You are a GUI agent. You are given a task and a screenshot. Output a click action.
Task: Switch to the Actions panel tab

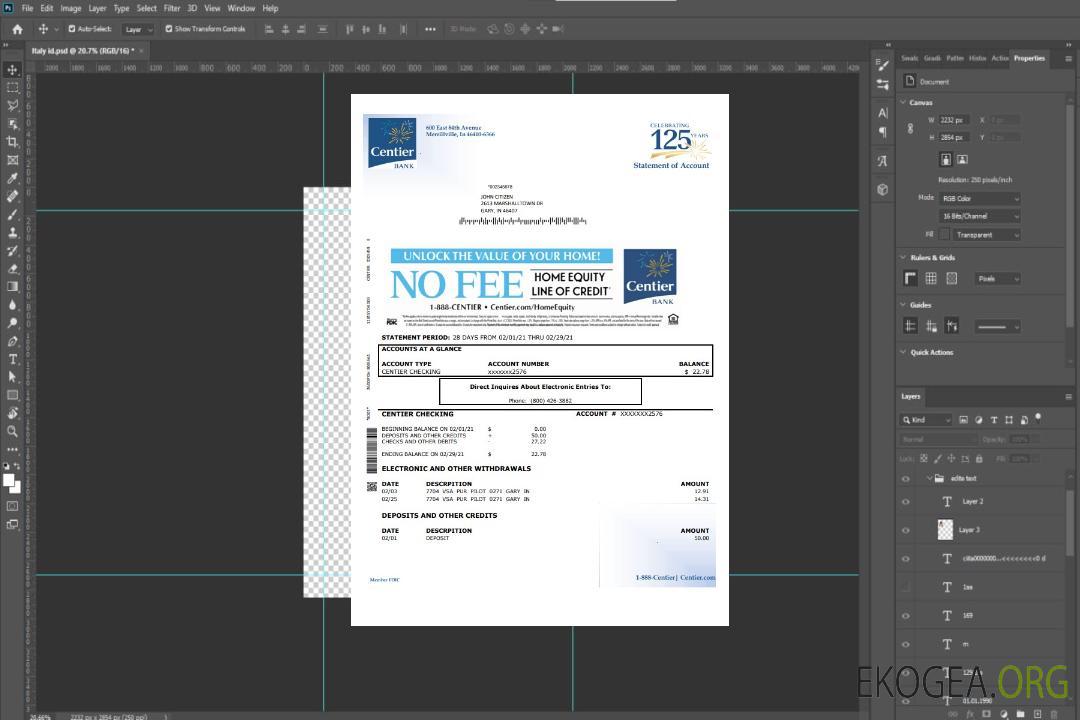(999, 59)
